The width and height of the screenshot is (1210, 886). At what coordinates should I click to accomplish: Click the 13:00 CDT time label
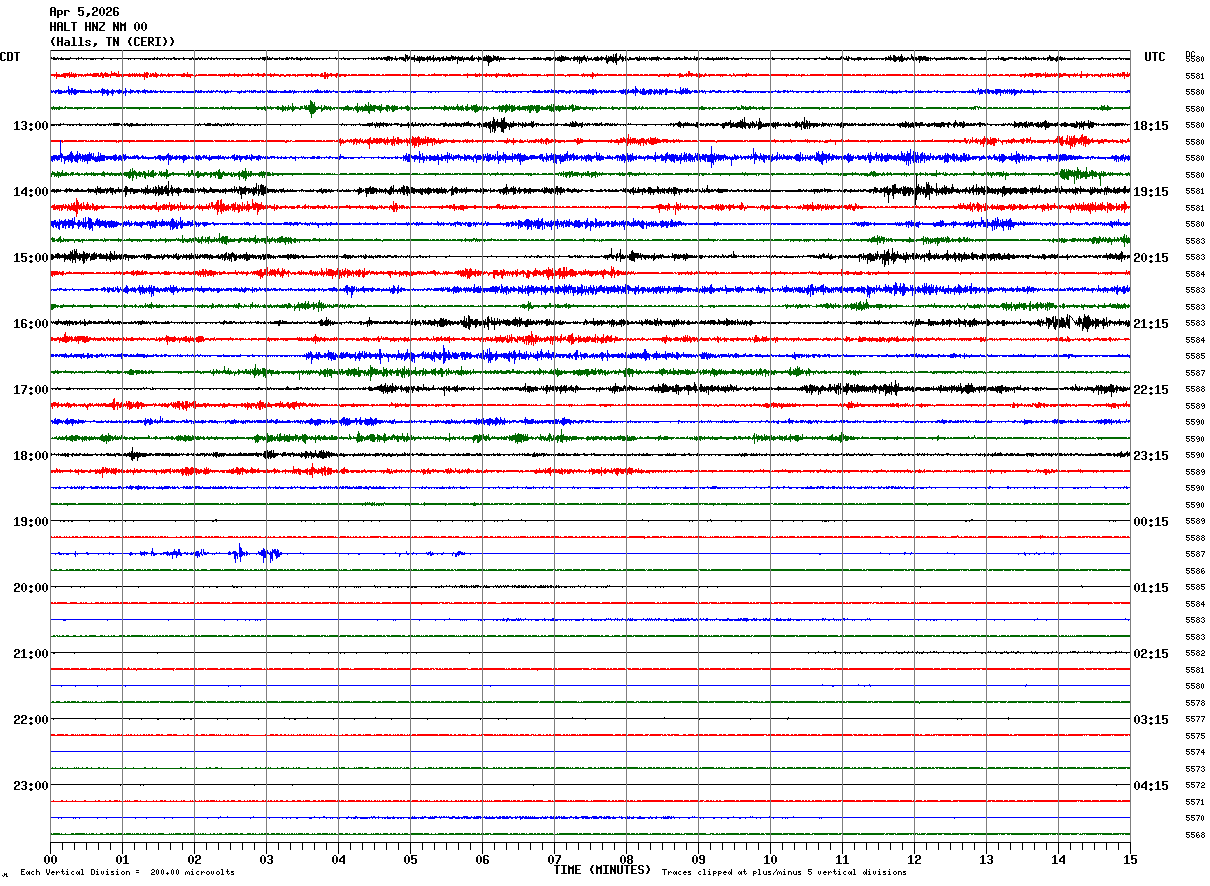[30, 126]
